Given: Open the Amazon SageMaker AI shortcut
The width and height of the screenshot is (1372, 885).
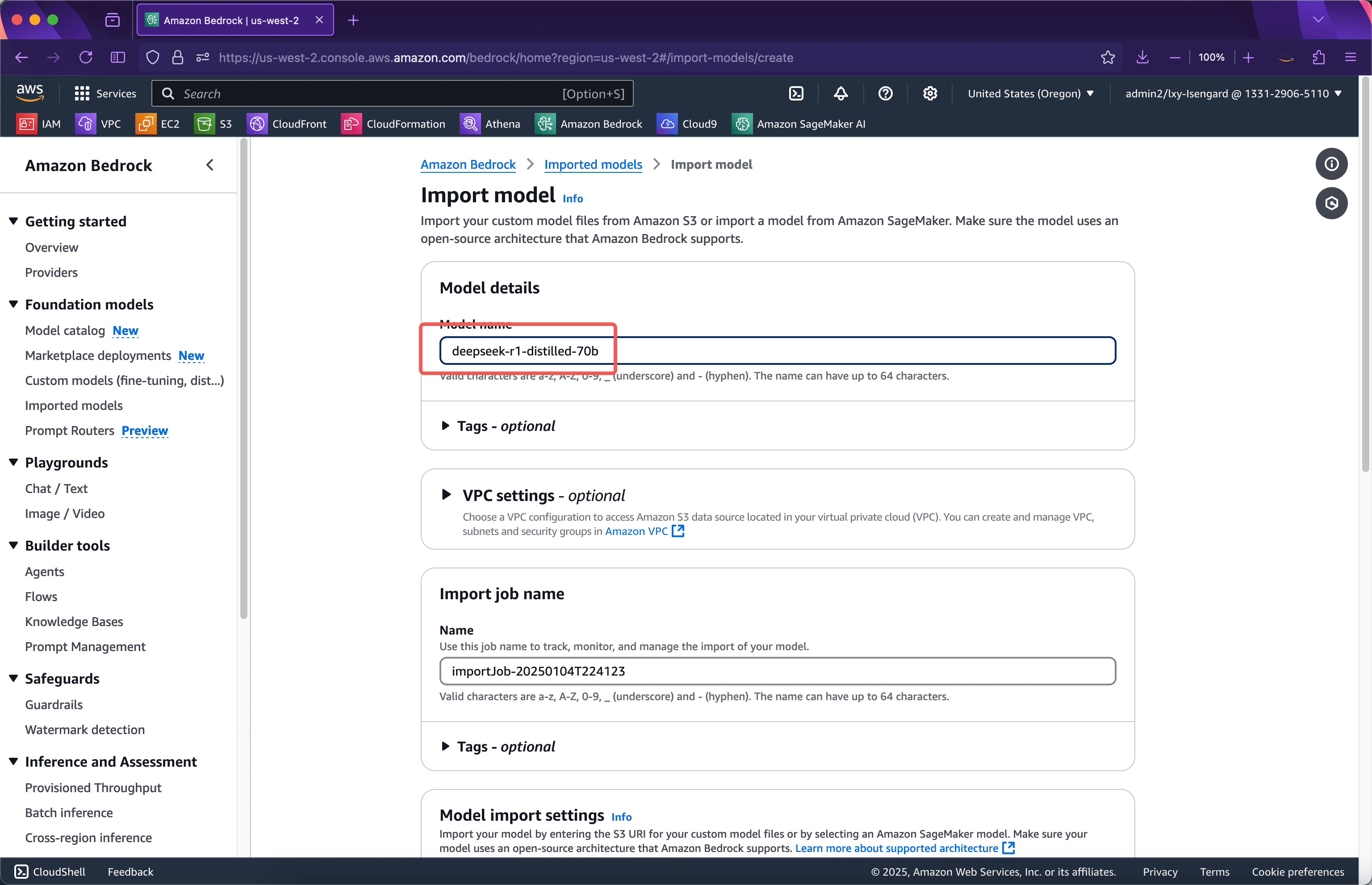Looking at the screenshot, I should pos(799,124).
